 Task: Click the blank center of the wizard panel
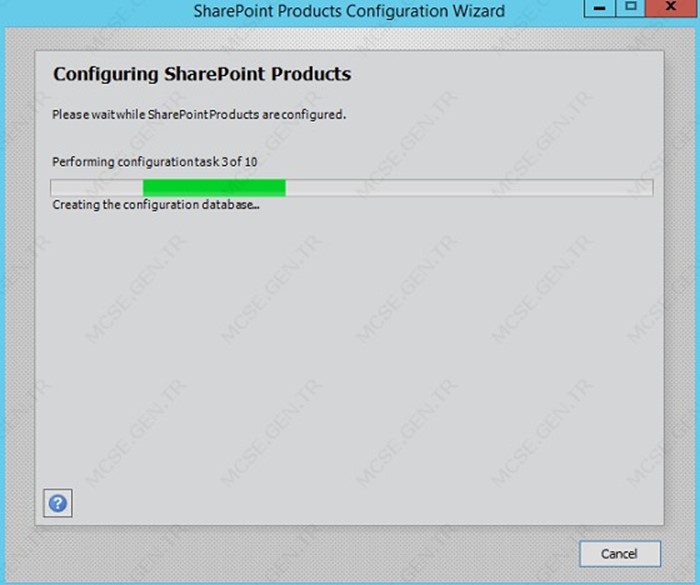(349, 348)
